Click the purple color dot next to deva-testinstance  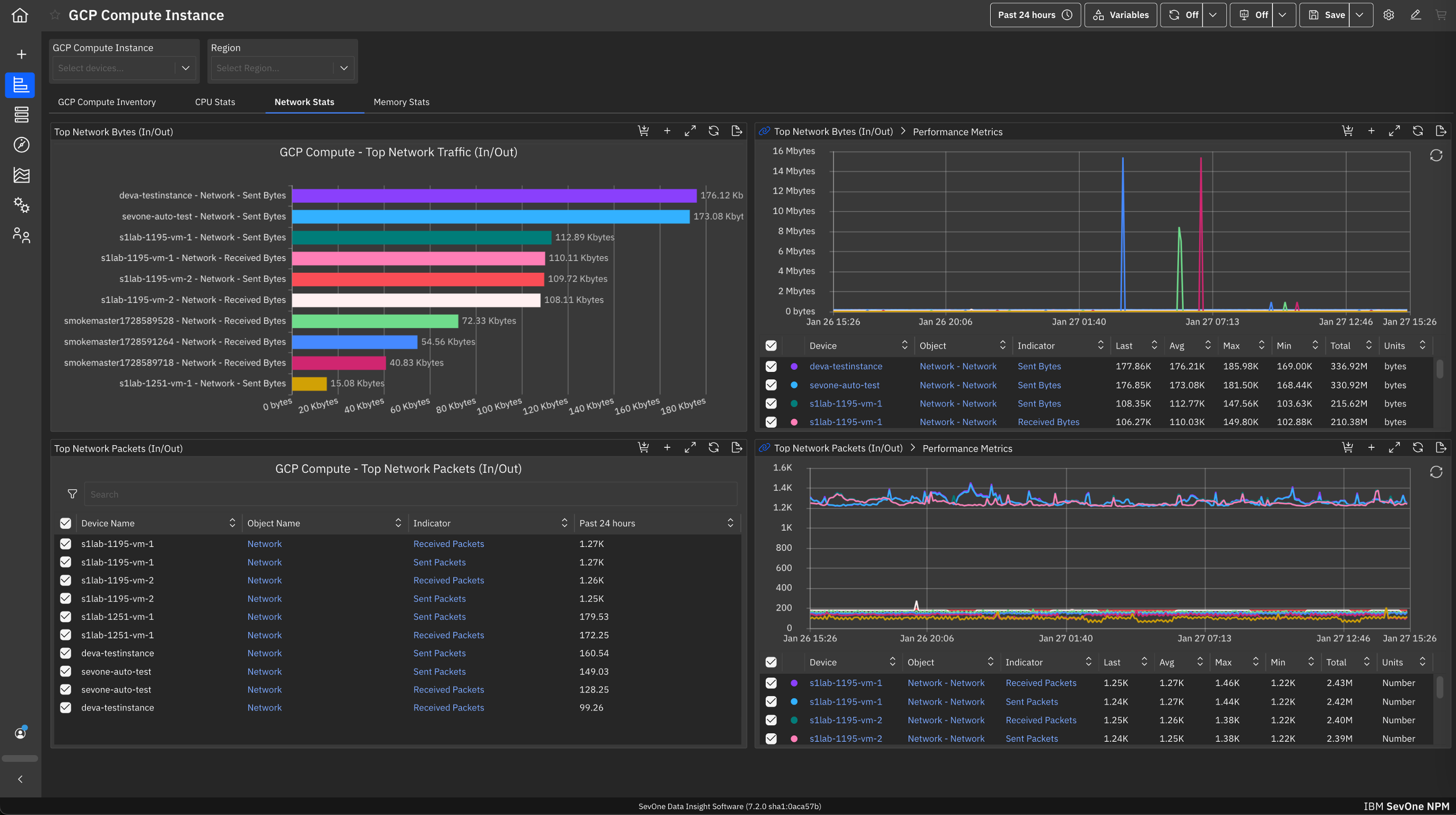point(795,366)
